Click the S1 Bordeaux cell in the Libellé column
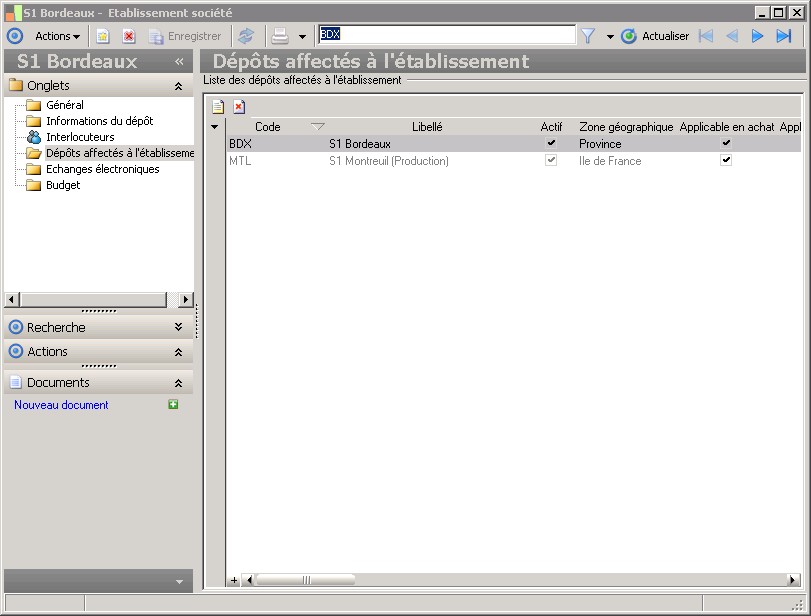Viewport: 811px width, 616px height. click(x=360, y=144)
